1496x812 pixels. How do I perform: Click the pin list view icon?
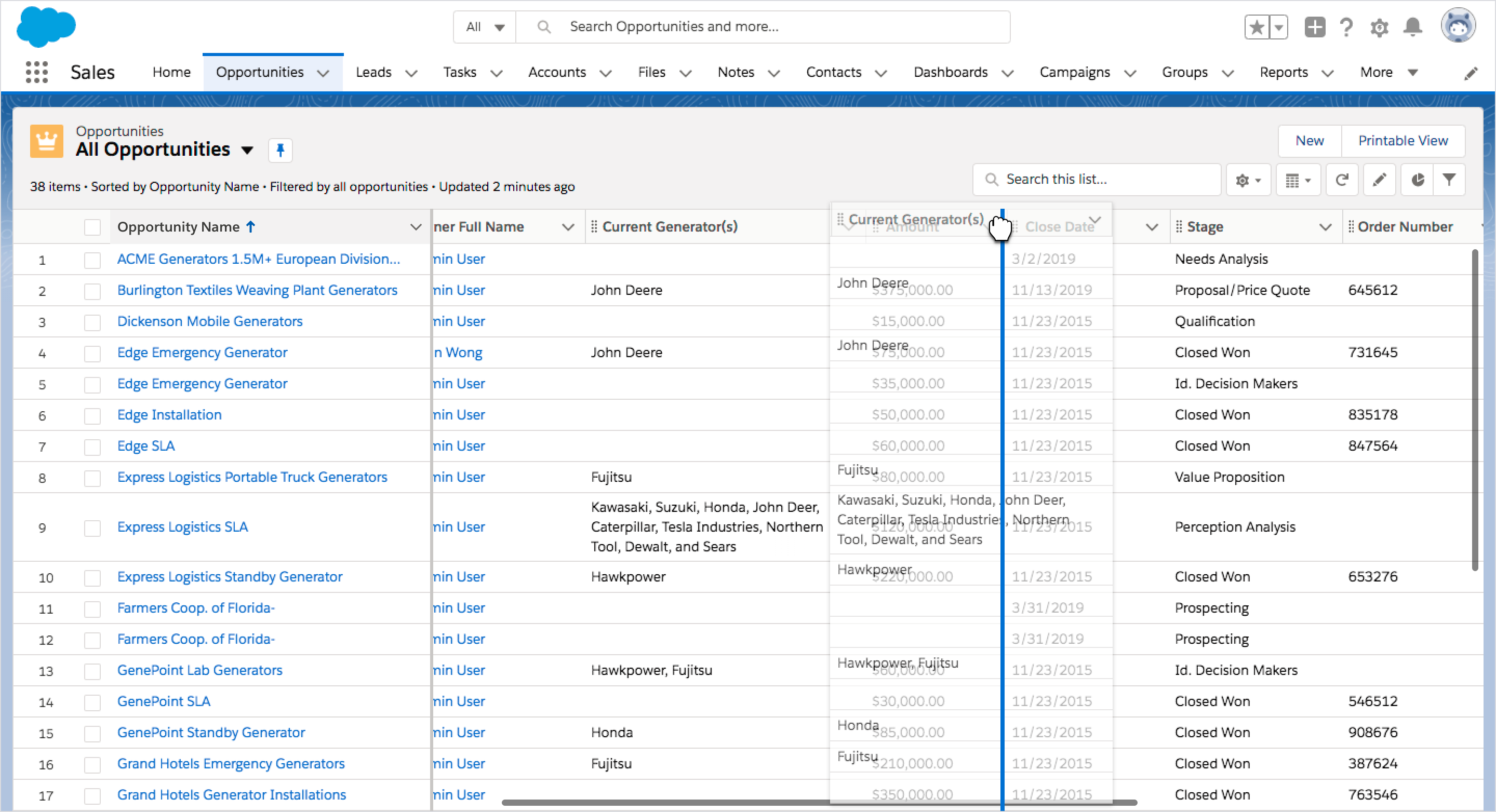click(x=280, y=151)
